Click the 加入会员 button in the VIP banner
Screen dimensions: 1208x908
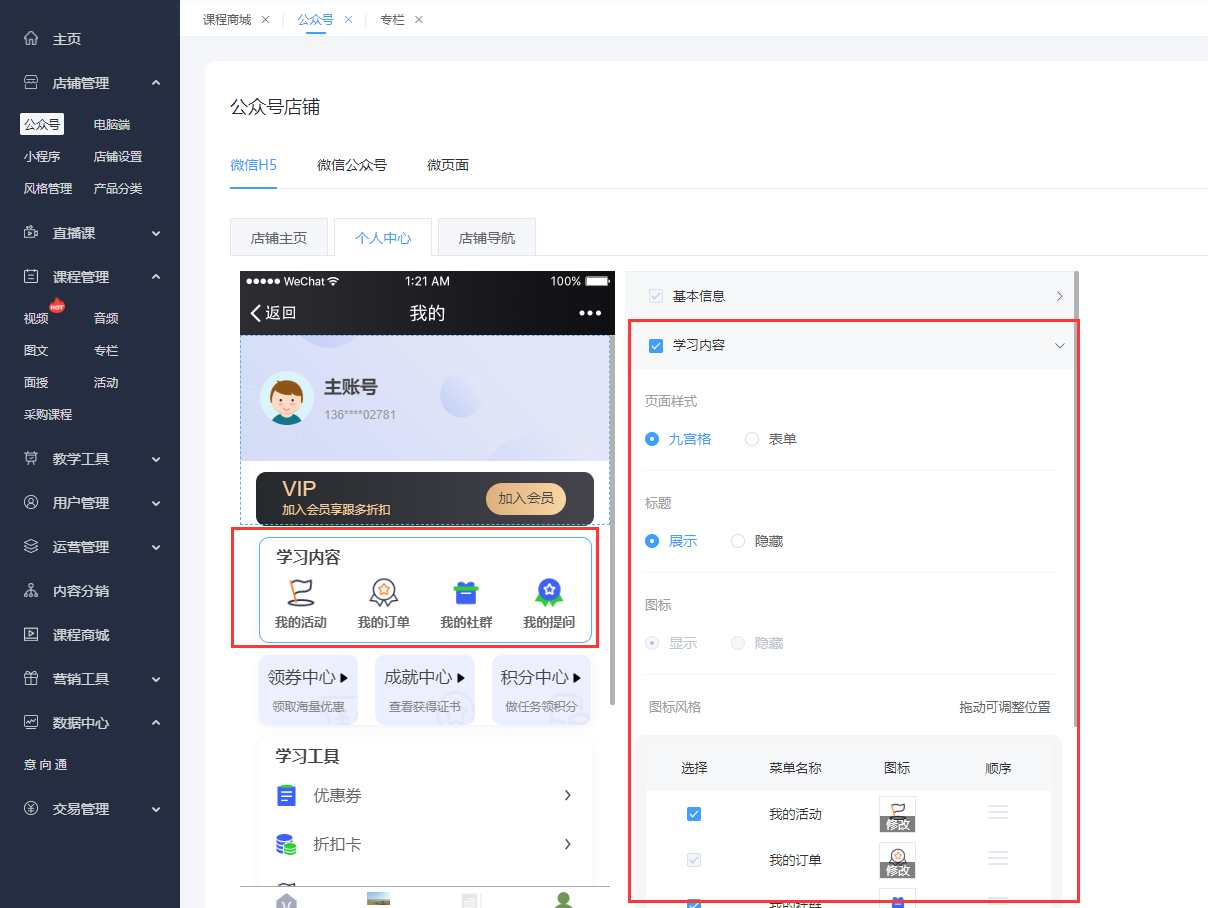tap(525, 498)
